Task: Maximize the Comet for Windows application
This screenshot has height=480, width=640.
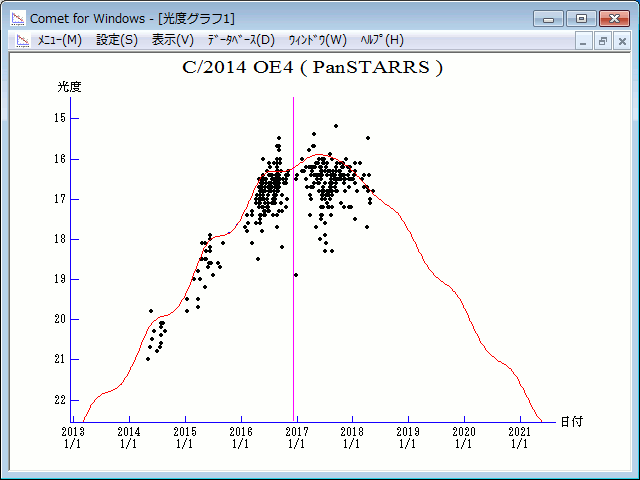Action: click(x=580, y=17)
